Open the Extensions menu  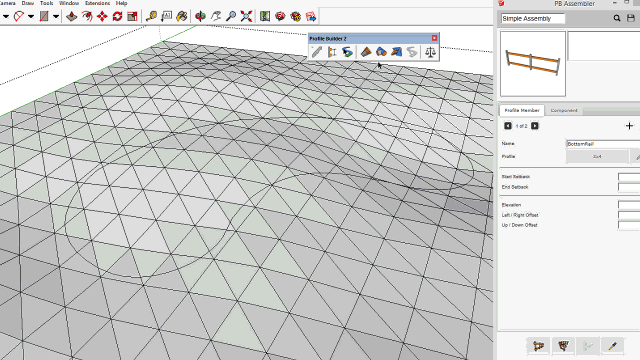coord(97,3)
